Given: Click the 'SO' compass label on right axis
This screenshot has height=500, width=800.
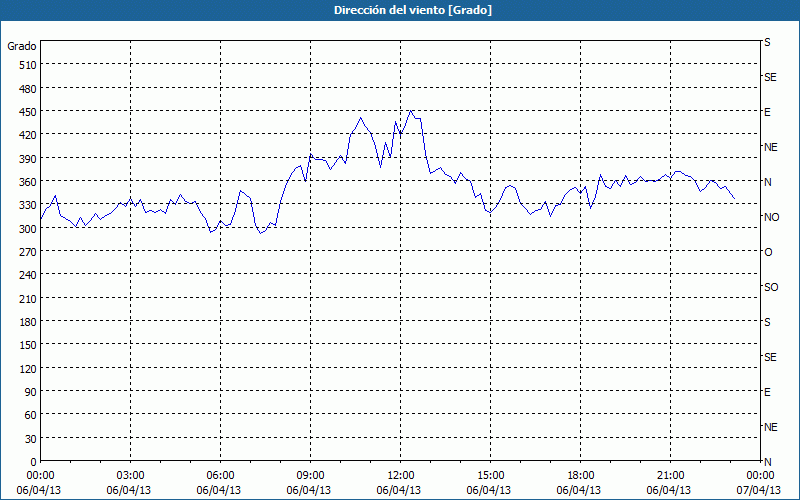Looking at the screenshot, I should [x=771, y=288].
